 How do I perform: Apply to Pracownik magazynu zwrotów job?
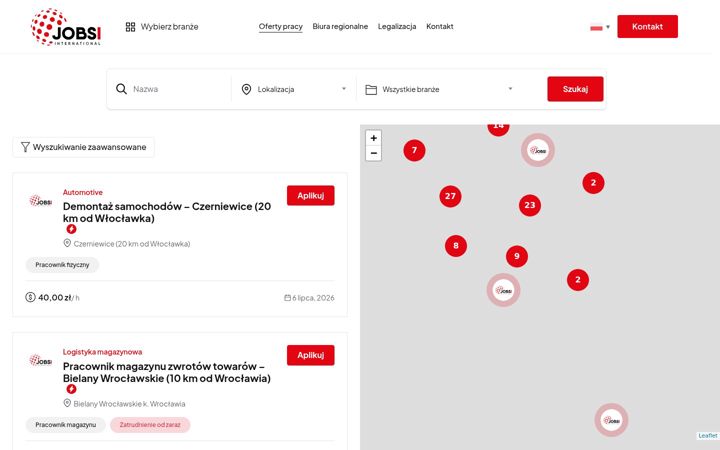point(311,355)
